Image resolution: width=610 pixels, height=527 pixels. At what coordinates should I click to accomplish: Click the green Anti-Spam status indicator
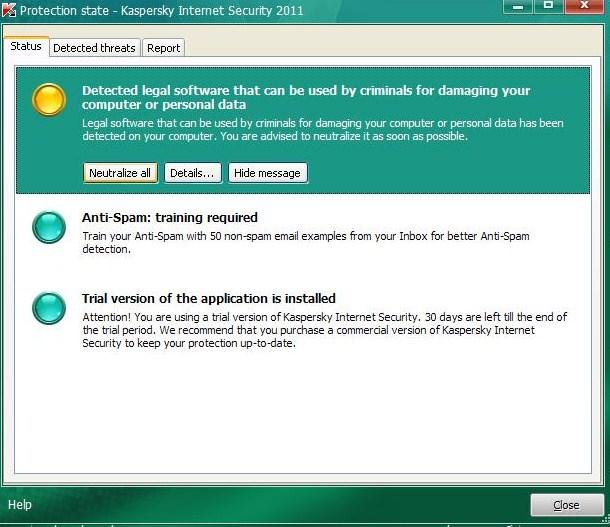(x=48, y=227)
